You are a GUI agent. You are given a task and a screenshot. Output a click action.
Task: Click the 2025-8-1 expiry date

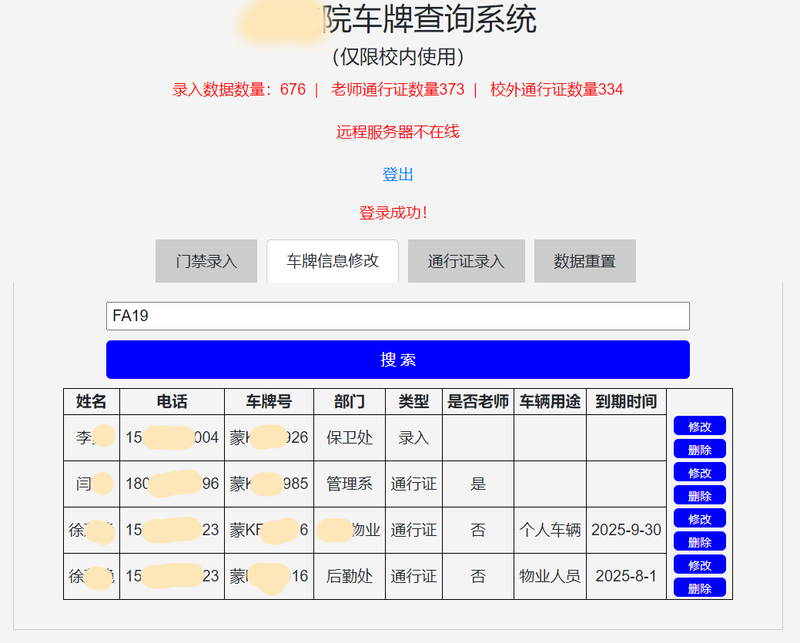click(626, 576)
